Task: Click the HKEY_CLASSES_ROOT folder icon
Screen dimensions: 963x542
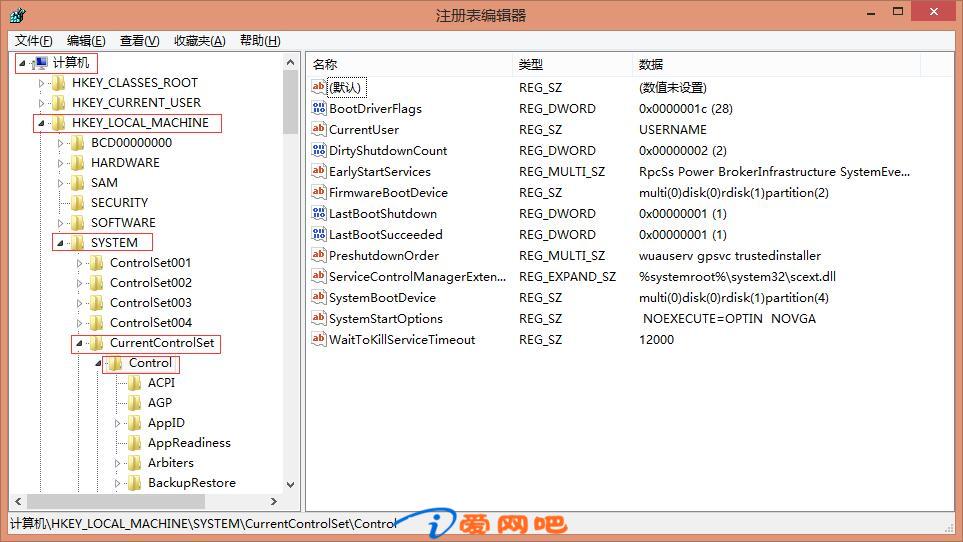Action: tap(59, 83)
